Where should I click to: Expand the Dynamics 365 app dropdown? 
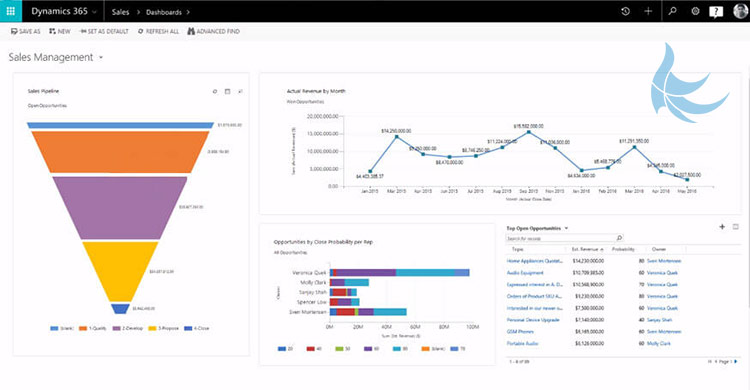[94, 11]
